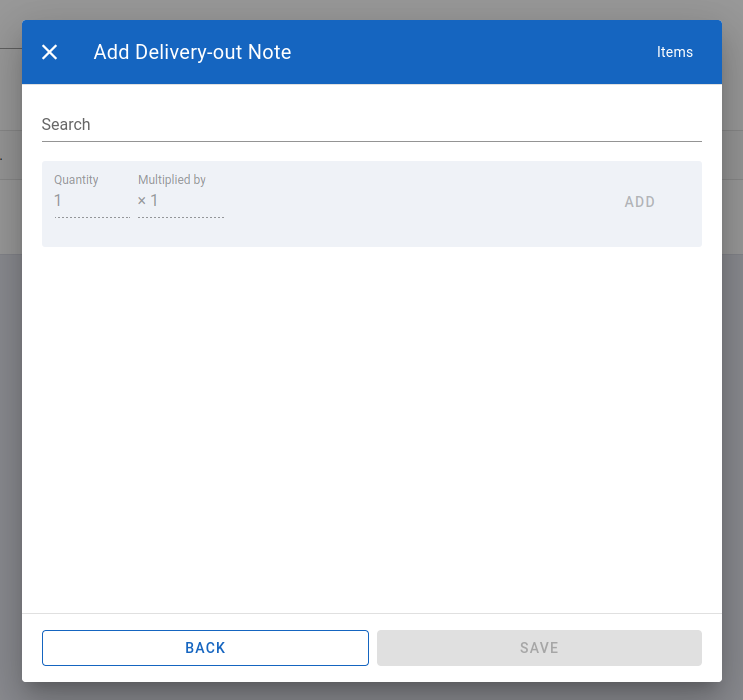Click the Search placeholder text
Screen dimensions: 743x700
coord(66,125)
